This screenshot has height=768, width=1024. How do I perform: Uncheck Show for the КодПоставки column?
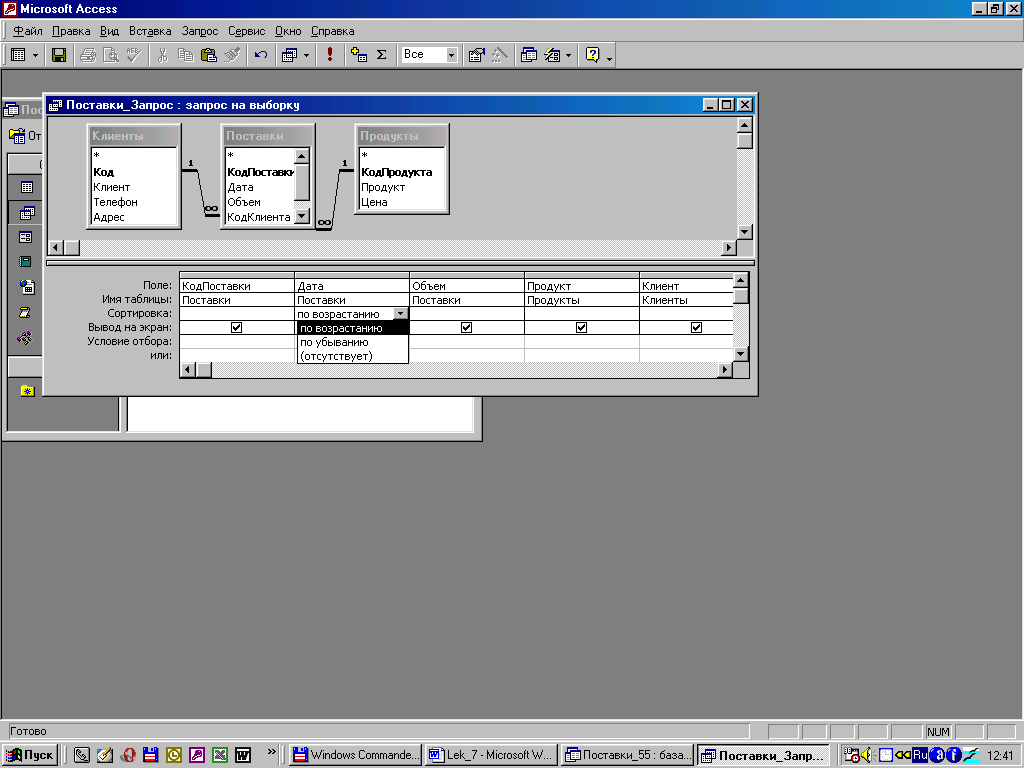236,328
